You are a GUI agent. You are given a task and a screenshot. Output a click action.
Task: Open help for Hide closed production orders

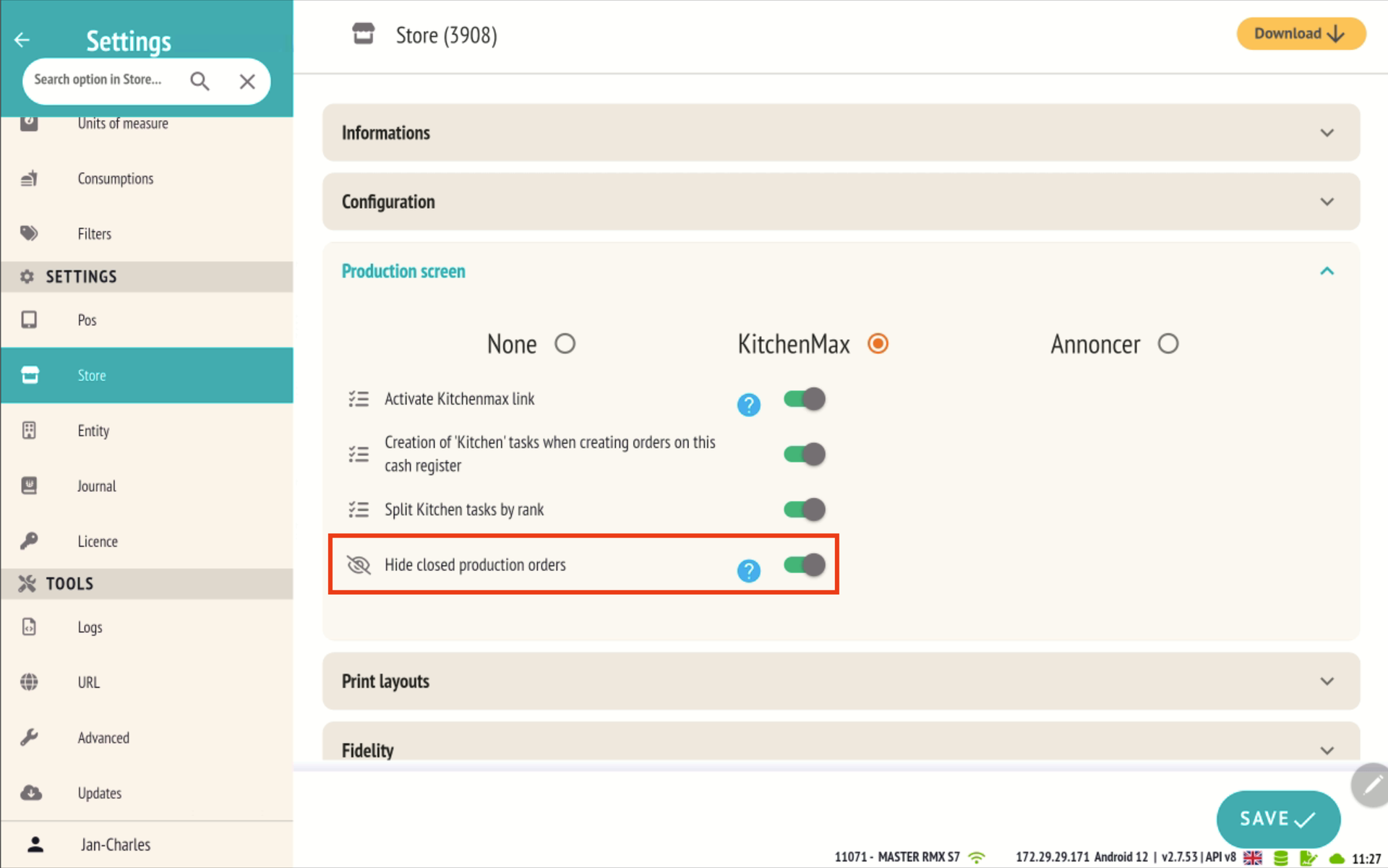[748, 571]
